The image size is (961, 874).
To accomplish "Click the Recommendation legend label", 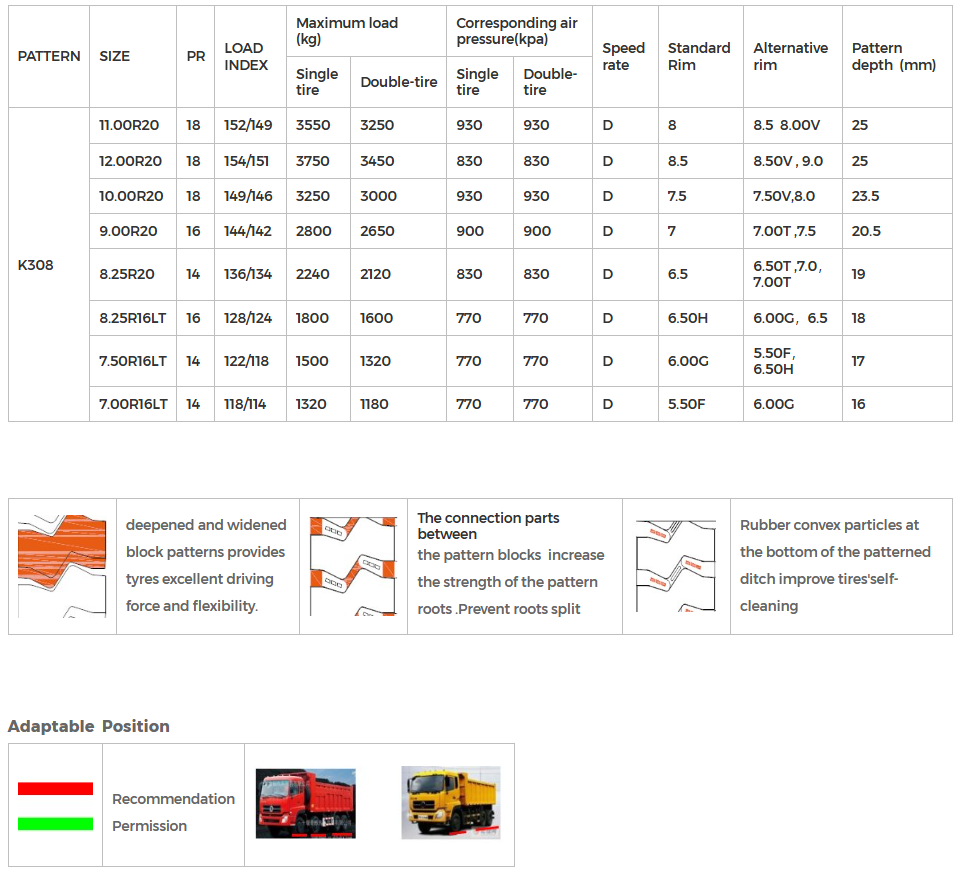I will [173, 799].
